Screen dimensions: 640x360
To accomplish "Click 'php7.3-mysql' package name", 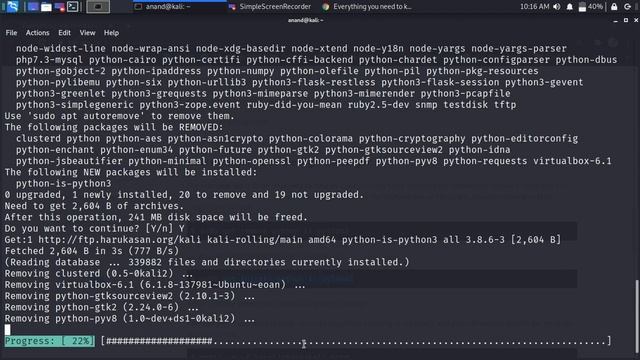I will tap(49, 60).
